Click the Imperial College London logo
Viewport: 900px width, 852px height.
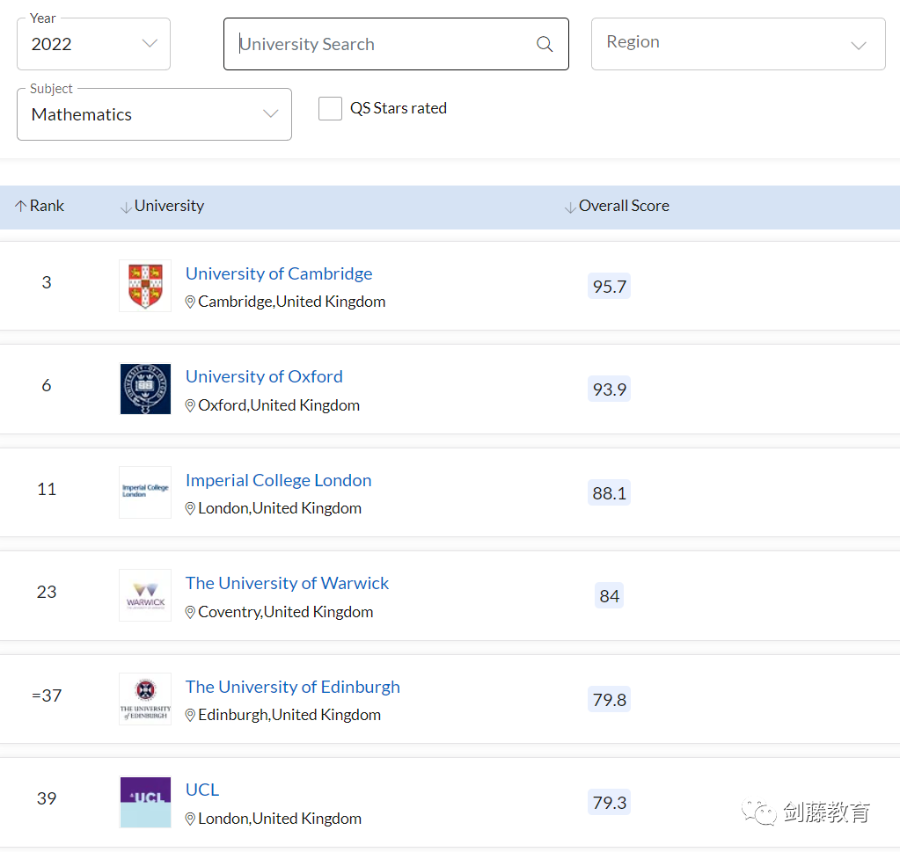(145, 492)
